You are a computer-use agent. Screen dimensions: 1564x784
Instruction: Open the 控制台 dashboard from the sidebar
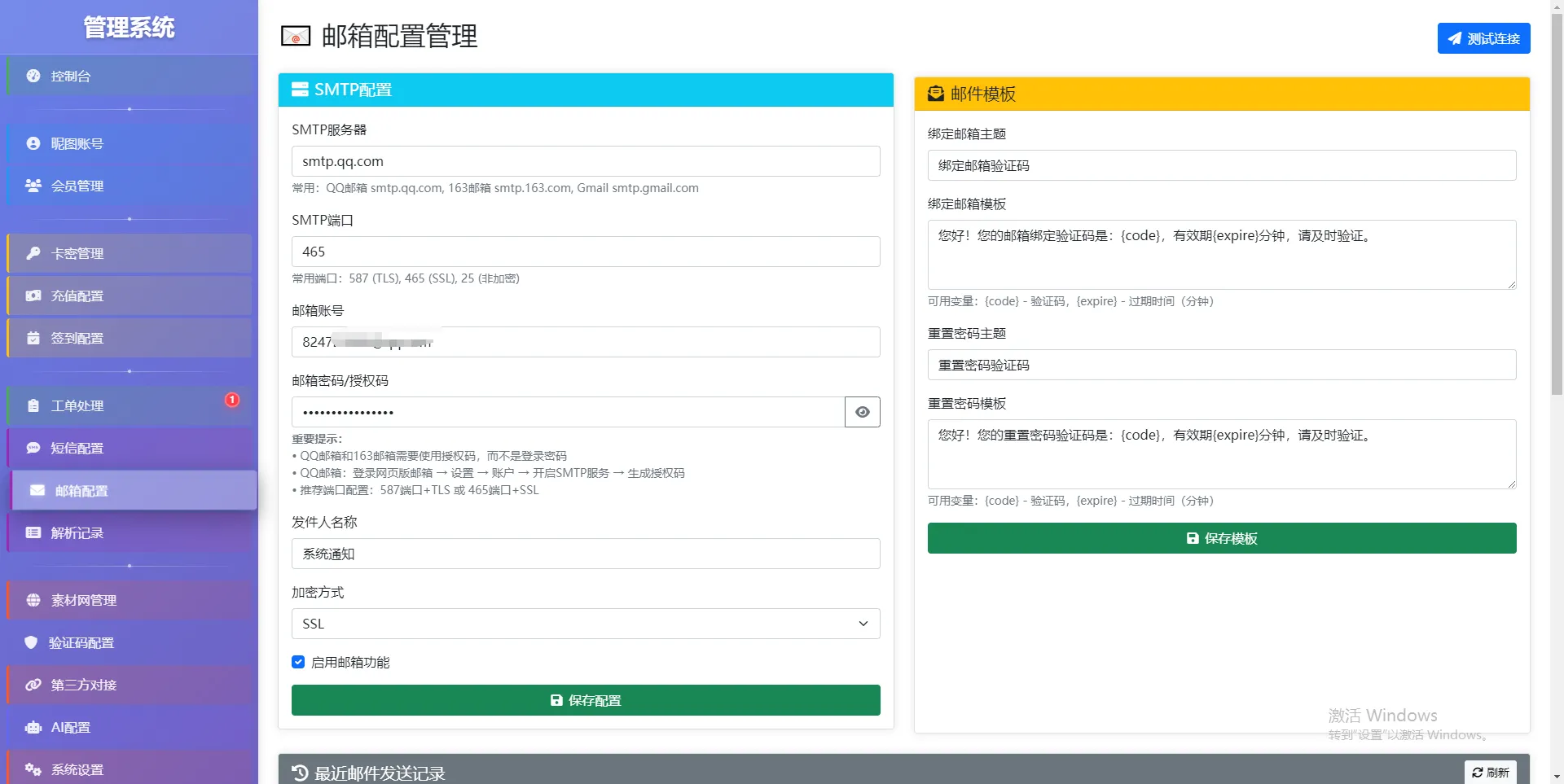coord(33,76)
